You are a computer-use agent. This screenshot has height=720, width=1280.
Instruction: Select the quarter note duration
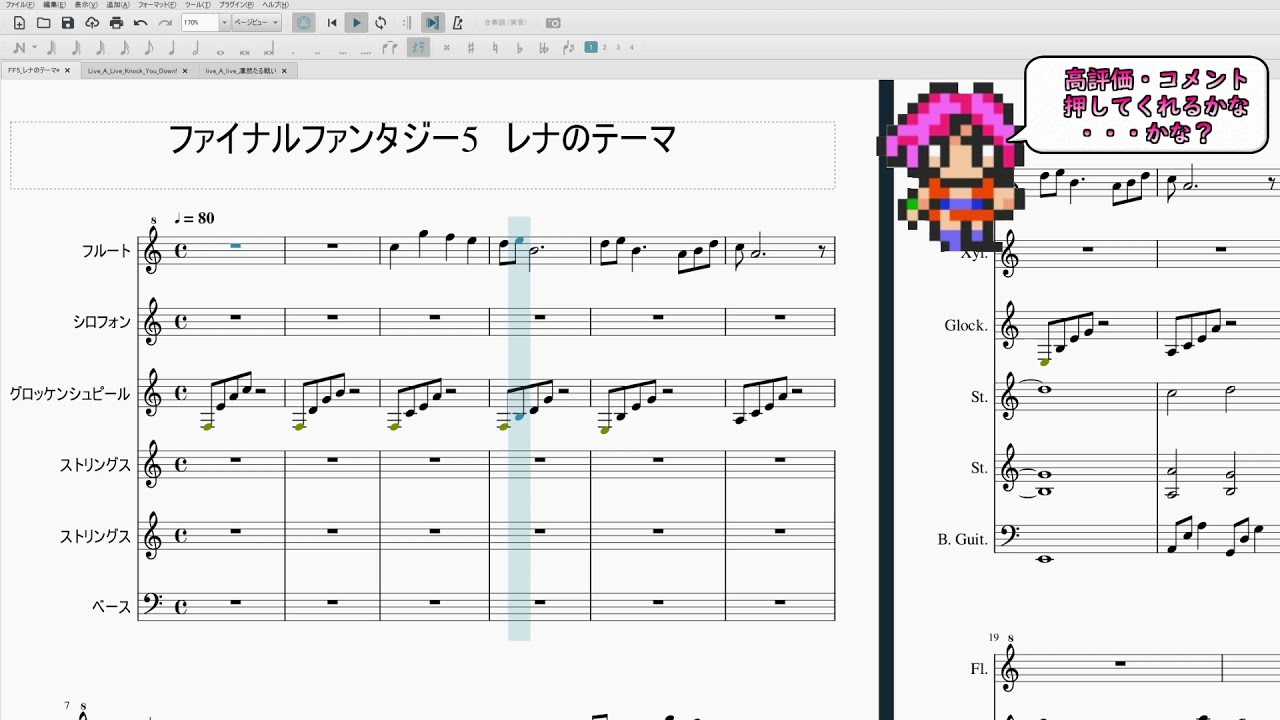(172, 47)
